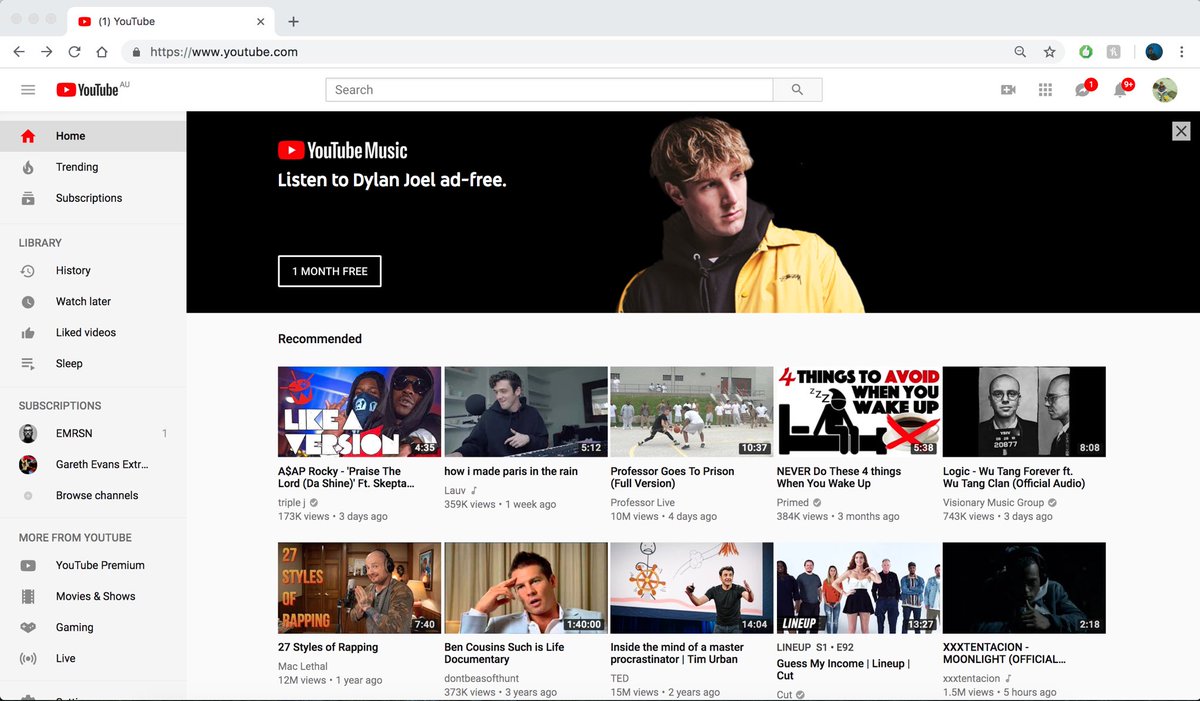Screen dimensions: 1200x701
Task: Go back in the browser
Action: [19, 52]
